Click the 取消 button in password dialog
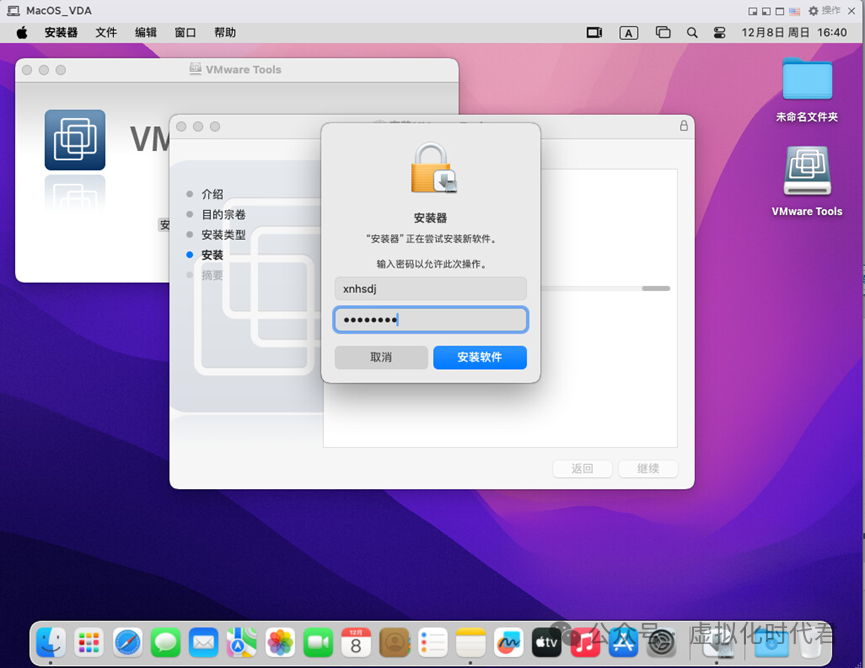This screenshot has width=865, height=668. click(381, 357)
